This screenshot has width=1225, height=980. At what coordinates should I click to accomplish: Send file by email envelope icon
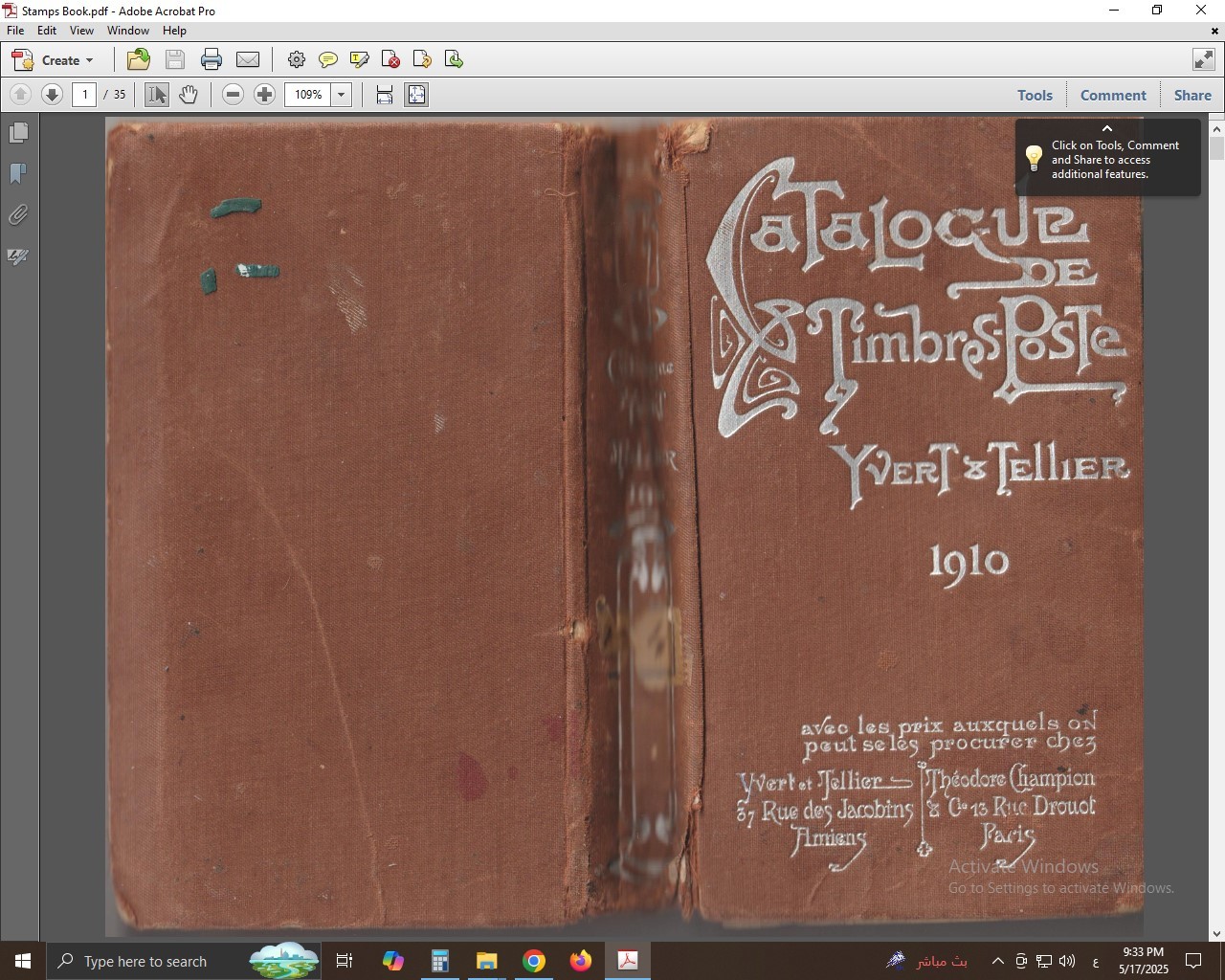tap(248, 59)
